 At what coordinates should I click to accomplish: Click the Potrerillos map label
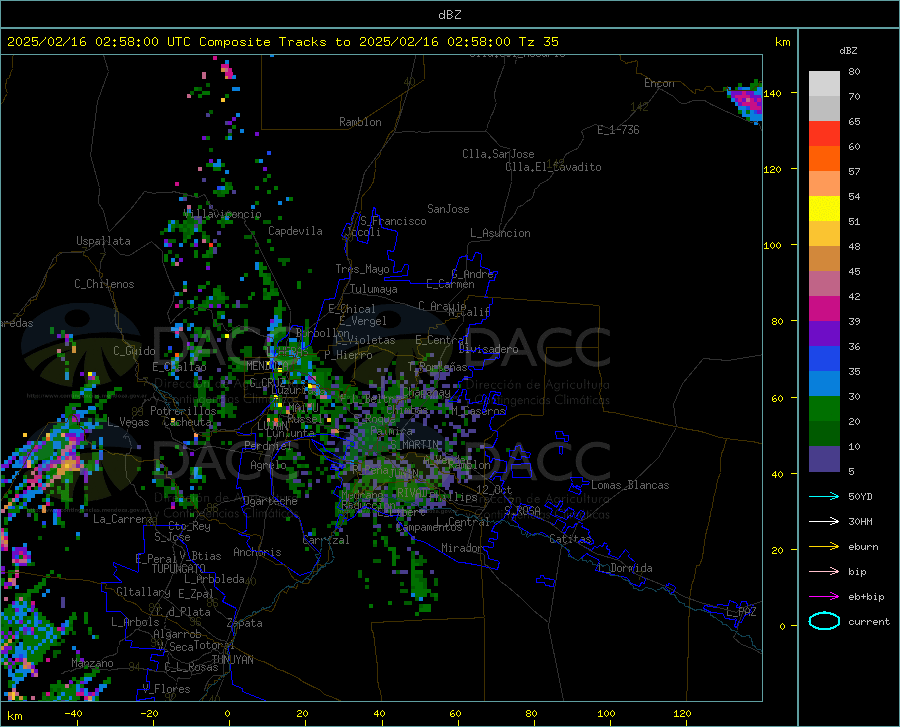pyautogui.click(x=183, y=411)
